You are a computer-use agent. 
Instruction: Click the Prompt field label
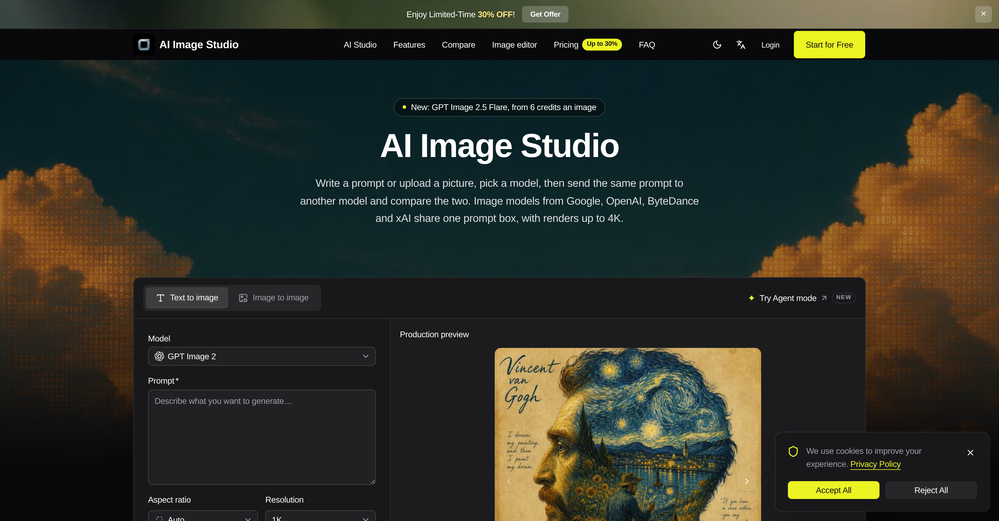point(163,381)
